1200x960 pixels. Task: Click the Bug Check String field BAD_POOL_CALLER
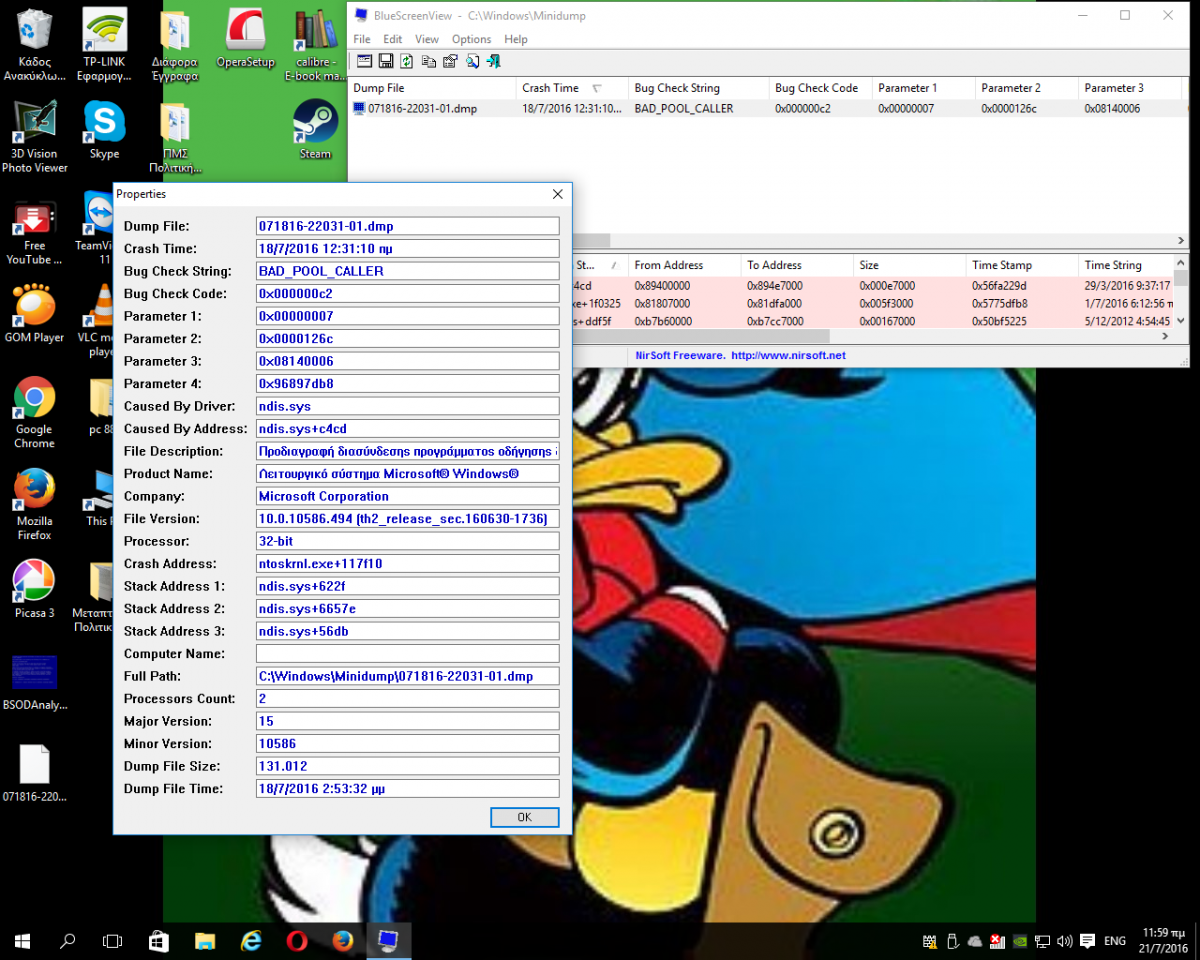(x=407, y=271)
